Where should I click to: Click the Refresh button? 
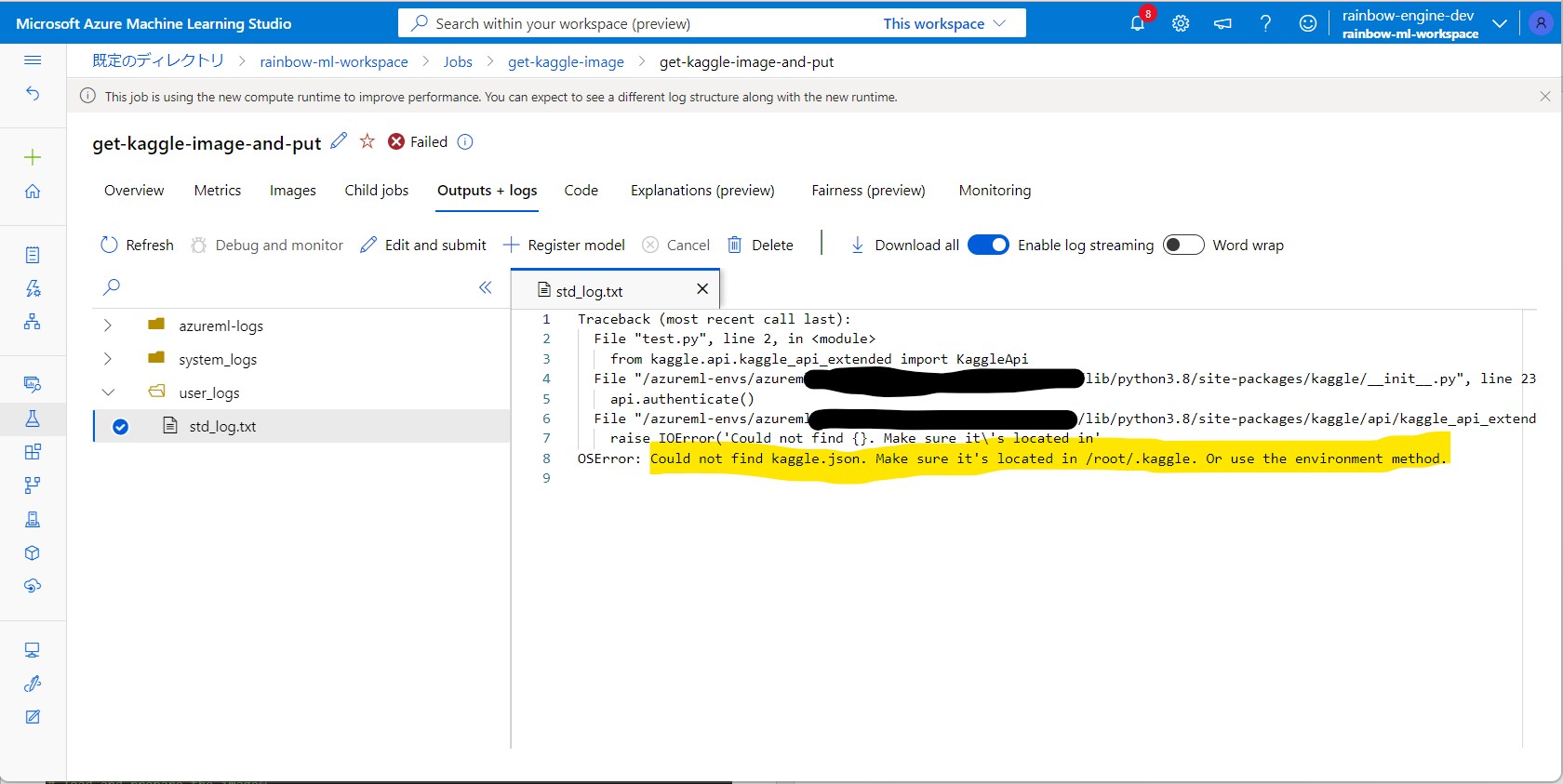tap(137, 245)
